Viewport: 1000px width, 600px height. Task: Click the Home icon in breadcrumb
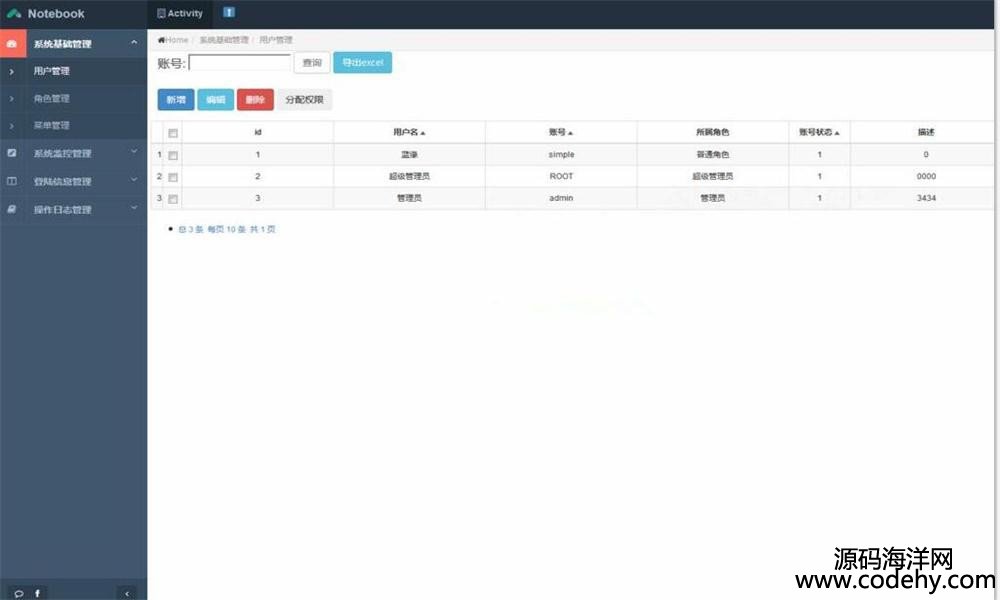coord(161,40)
